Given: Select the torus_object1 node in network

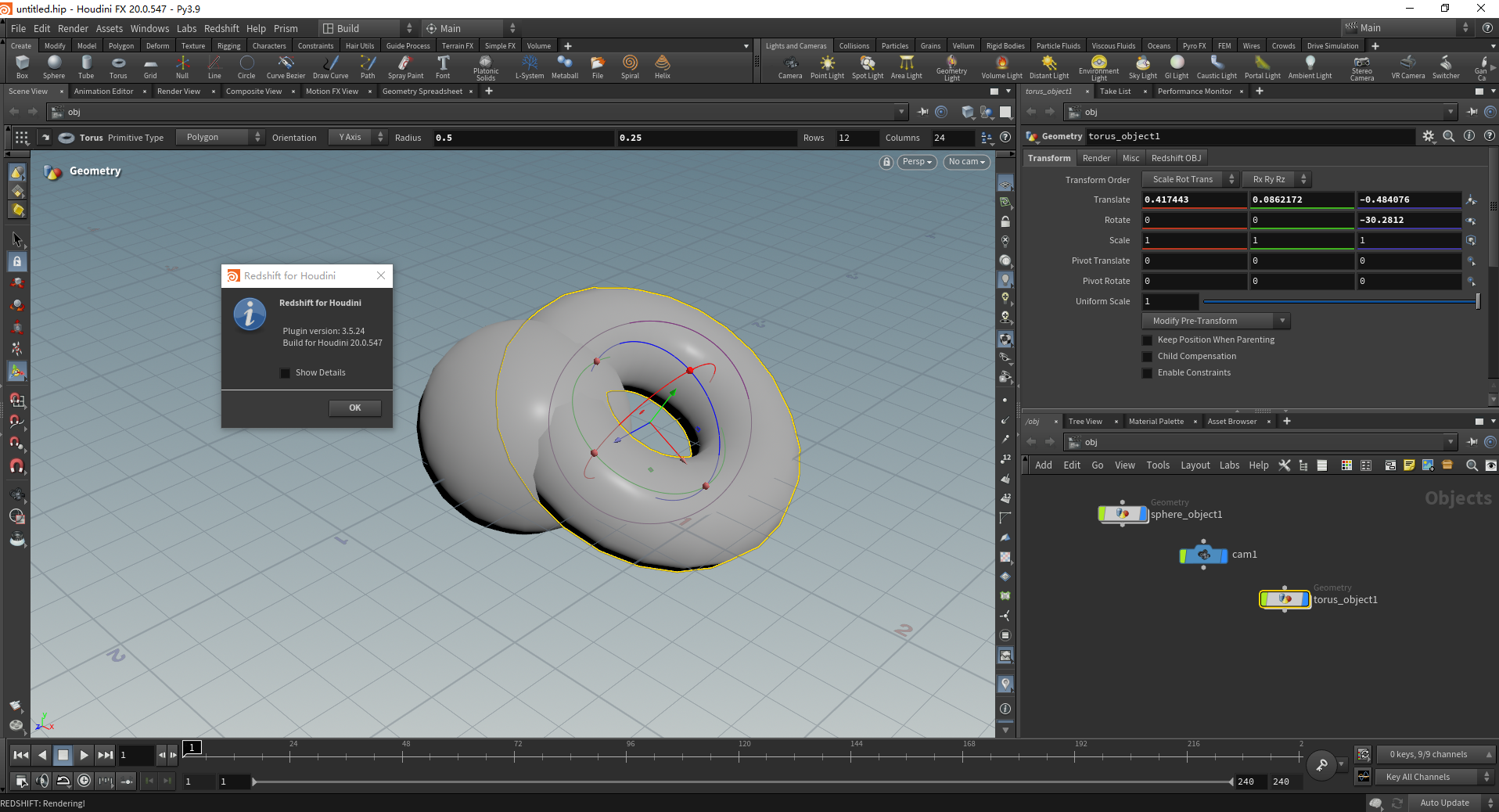Looking at the screenshot, I should point(1285,599).
